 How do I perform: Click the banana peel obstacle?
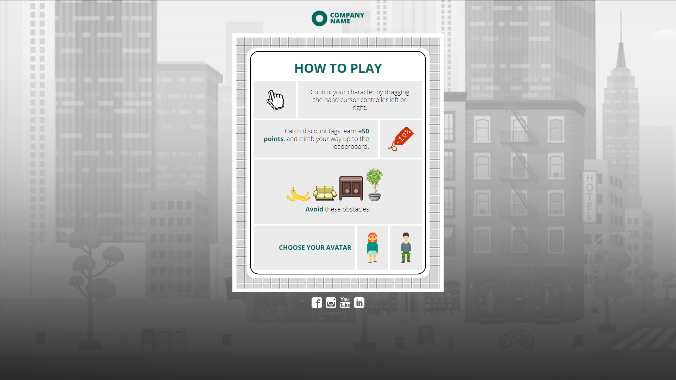[x=298, y=195]
